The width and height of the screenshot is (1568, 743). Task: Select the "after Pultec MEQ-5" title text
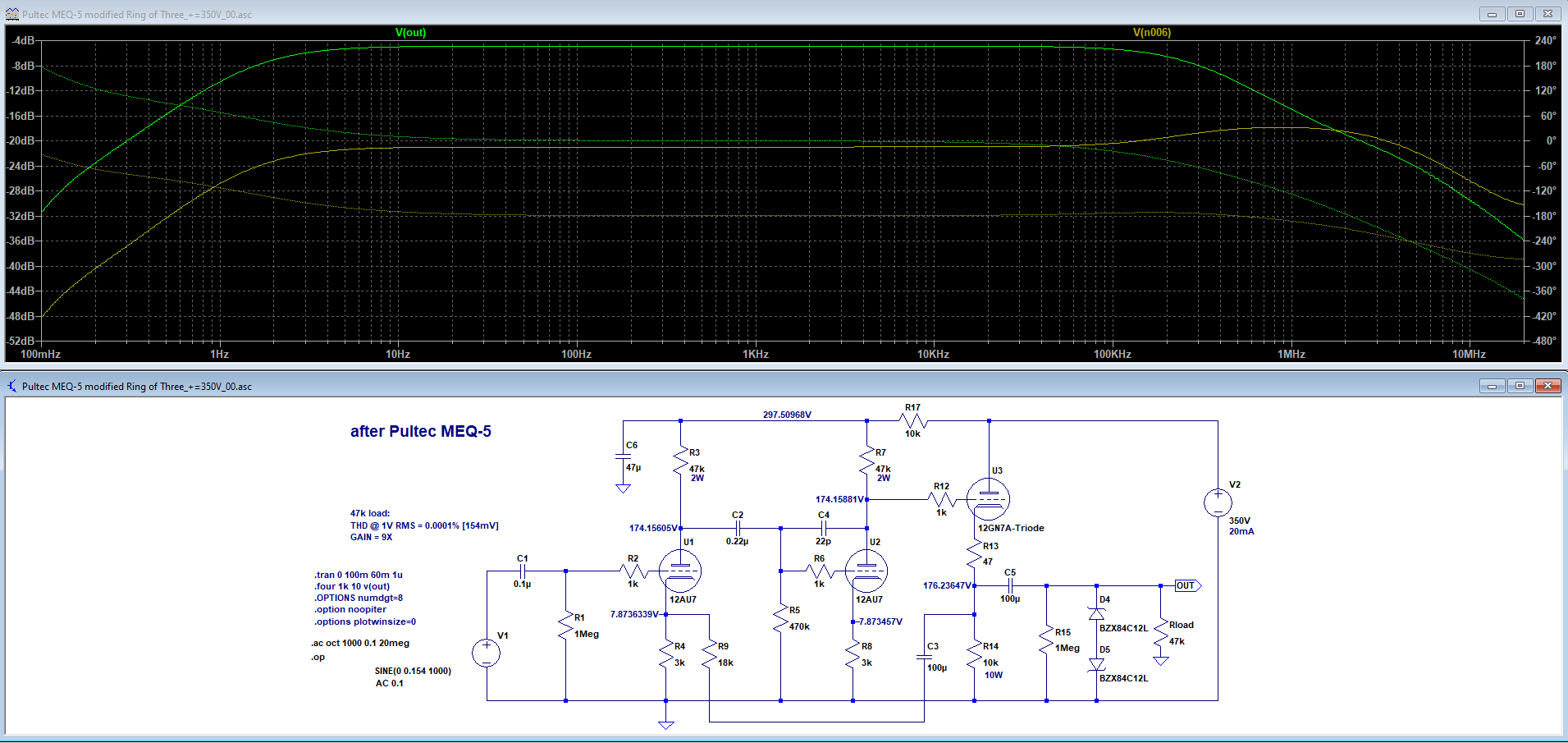421,431
